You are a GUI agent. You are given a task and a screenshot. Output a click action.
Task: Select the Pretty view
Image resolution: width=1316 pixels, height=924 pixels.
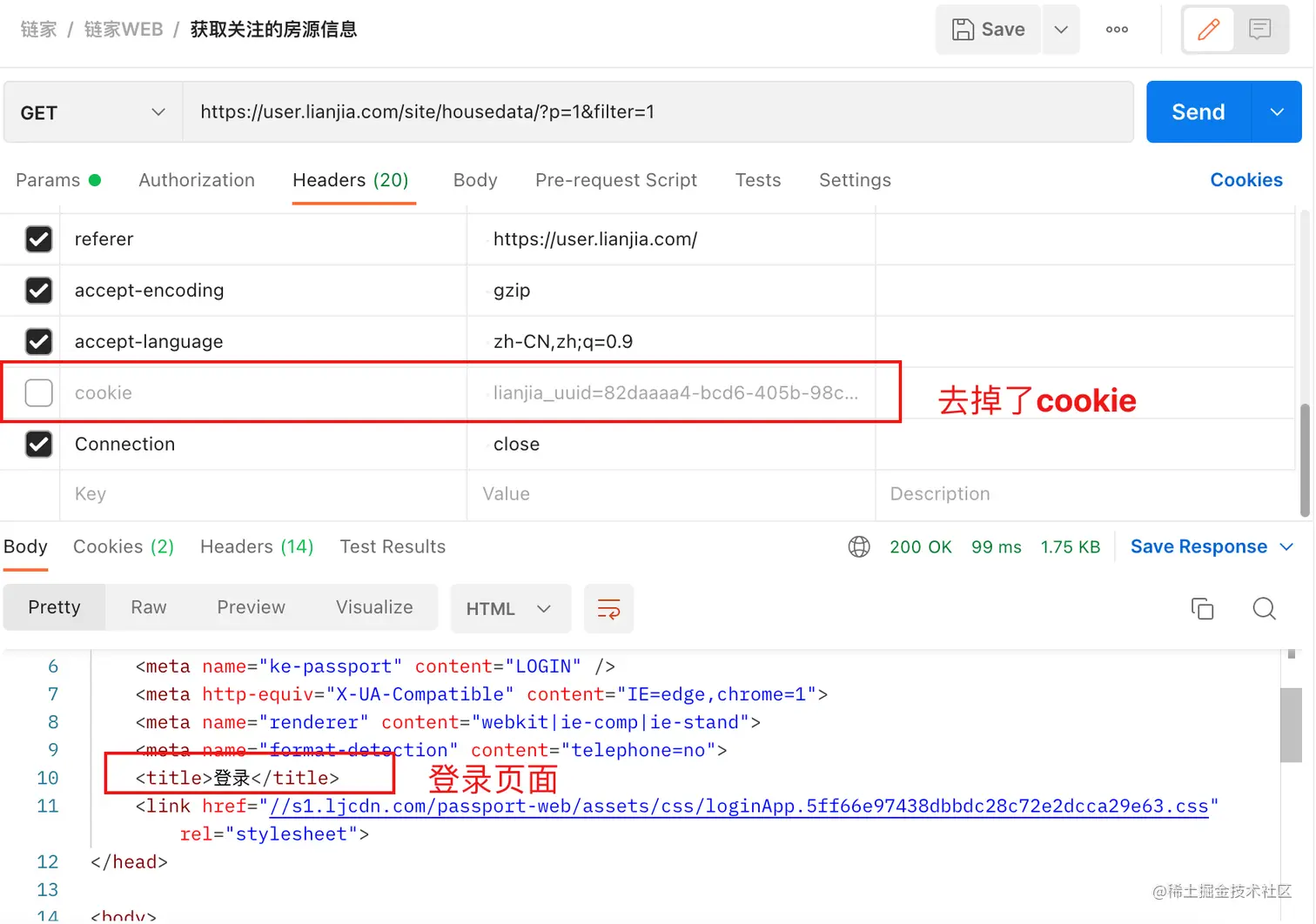pos(54,607)
